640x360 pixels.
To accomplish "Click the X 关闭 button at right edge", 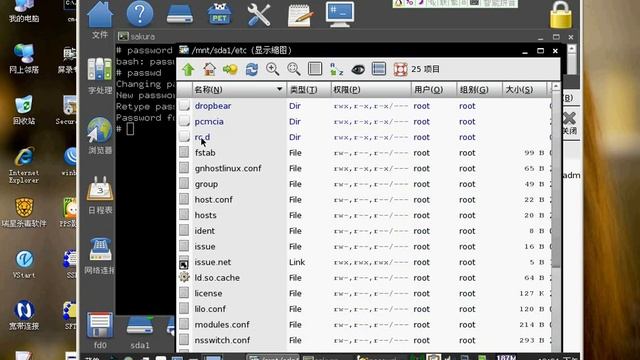I will [x=569, y=123].
